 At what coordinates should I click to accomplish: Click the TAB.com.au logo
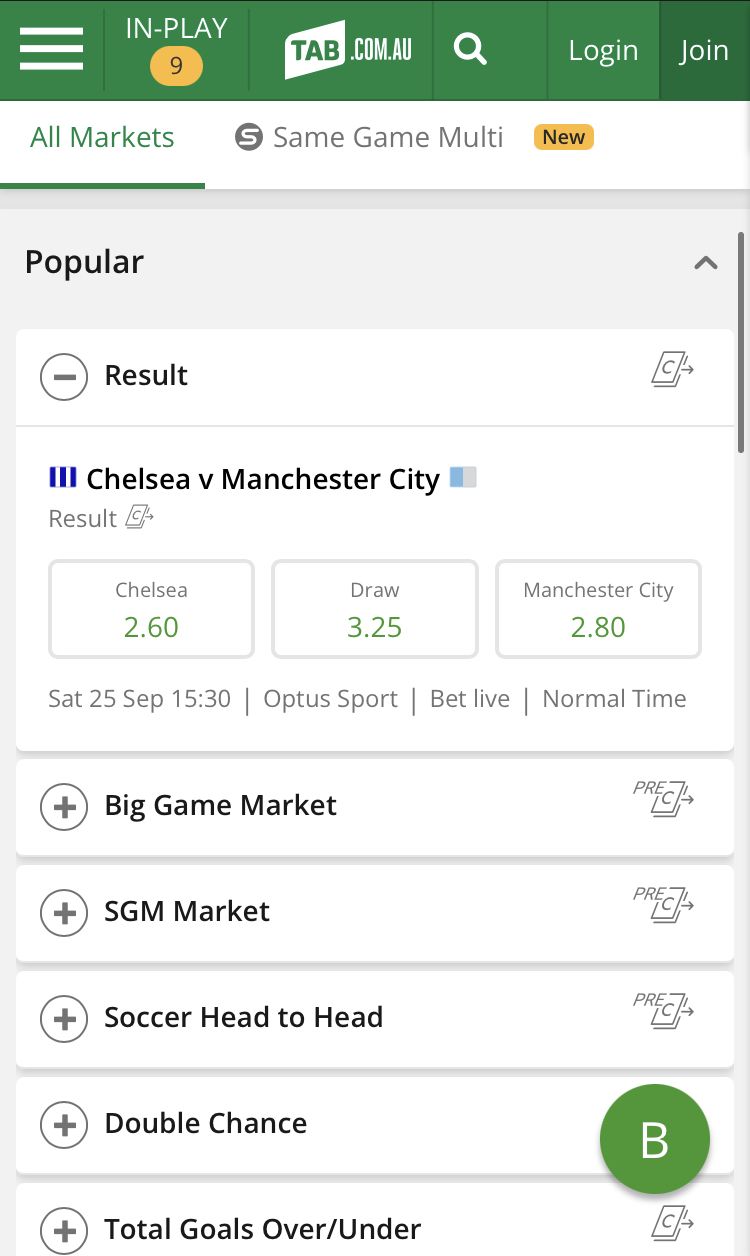348,49
